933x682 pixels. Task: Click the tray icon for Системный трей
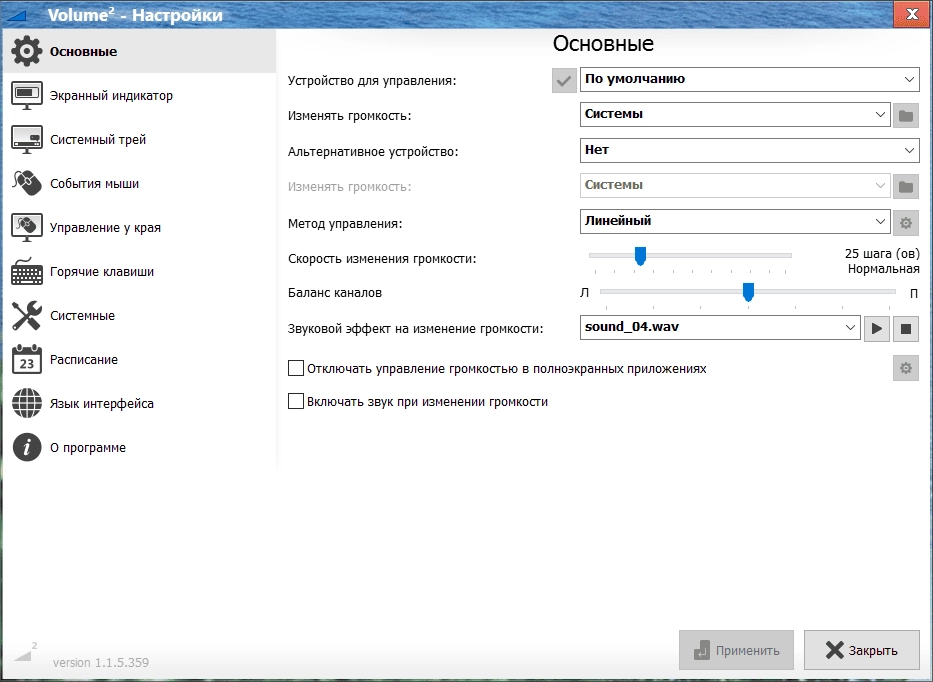tap(27, 139)
